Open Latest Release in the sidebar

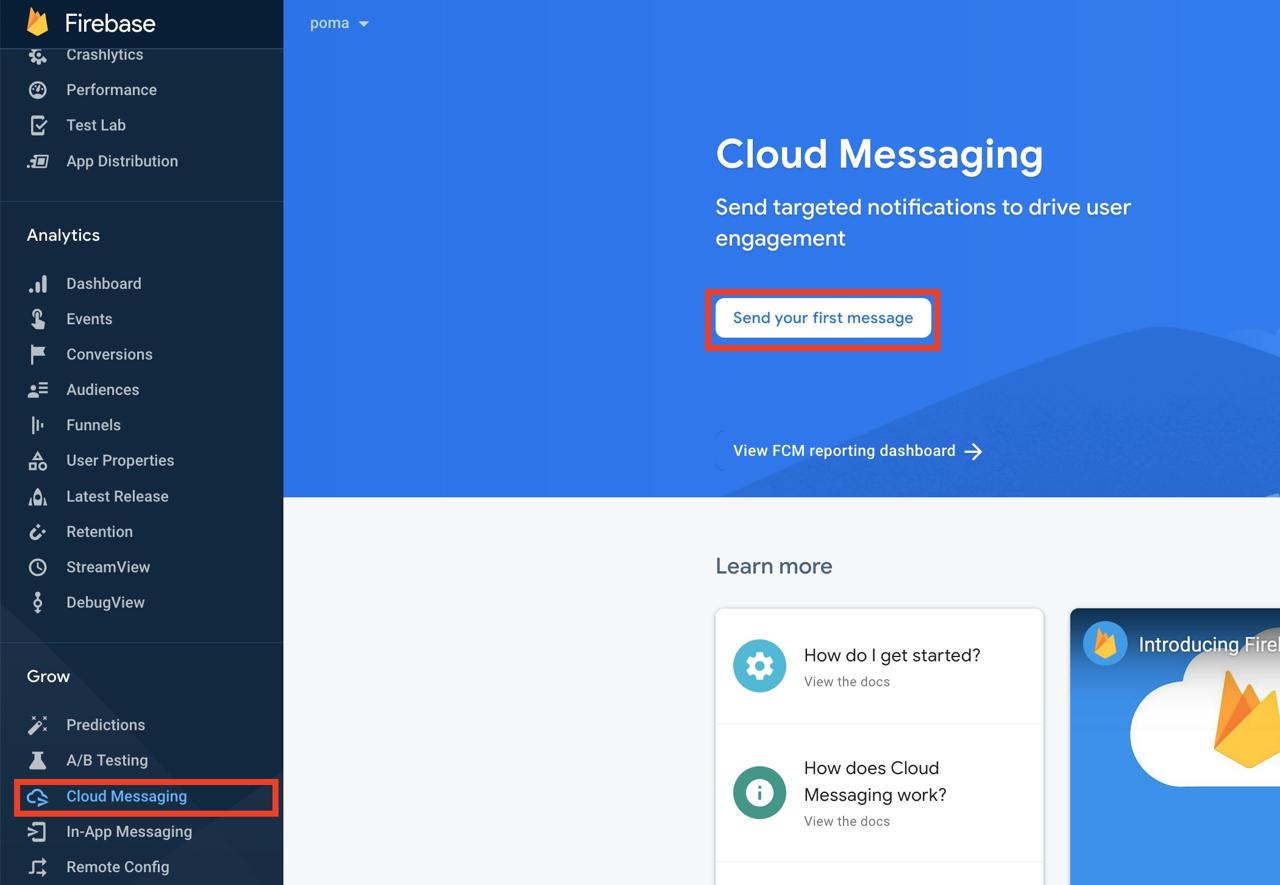[117, 497]
